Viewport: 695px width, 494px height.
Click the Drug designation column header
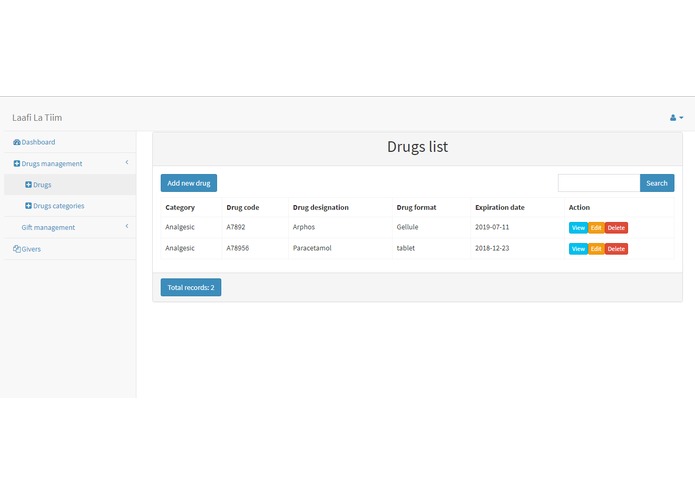pyautogui.click(x=321, y=207)
